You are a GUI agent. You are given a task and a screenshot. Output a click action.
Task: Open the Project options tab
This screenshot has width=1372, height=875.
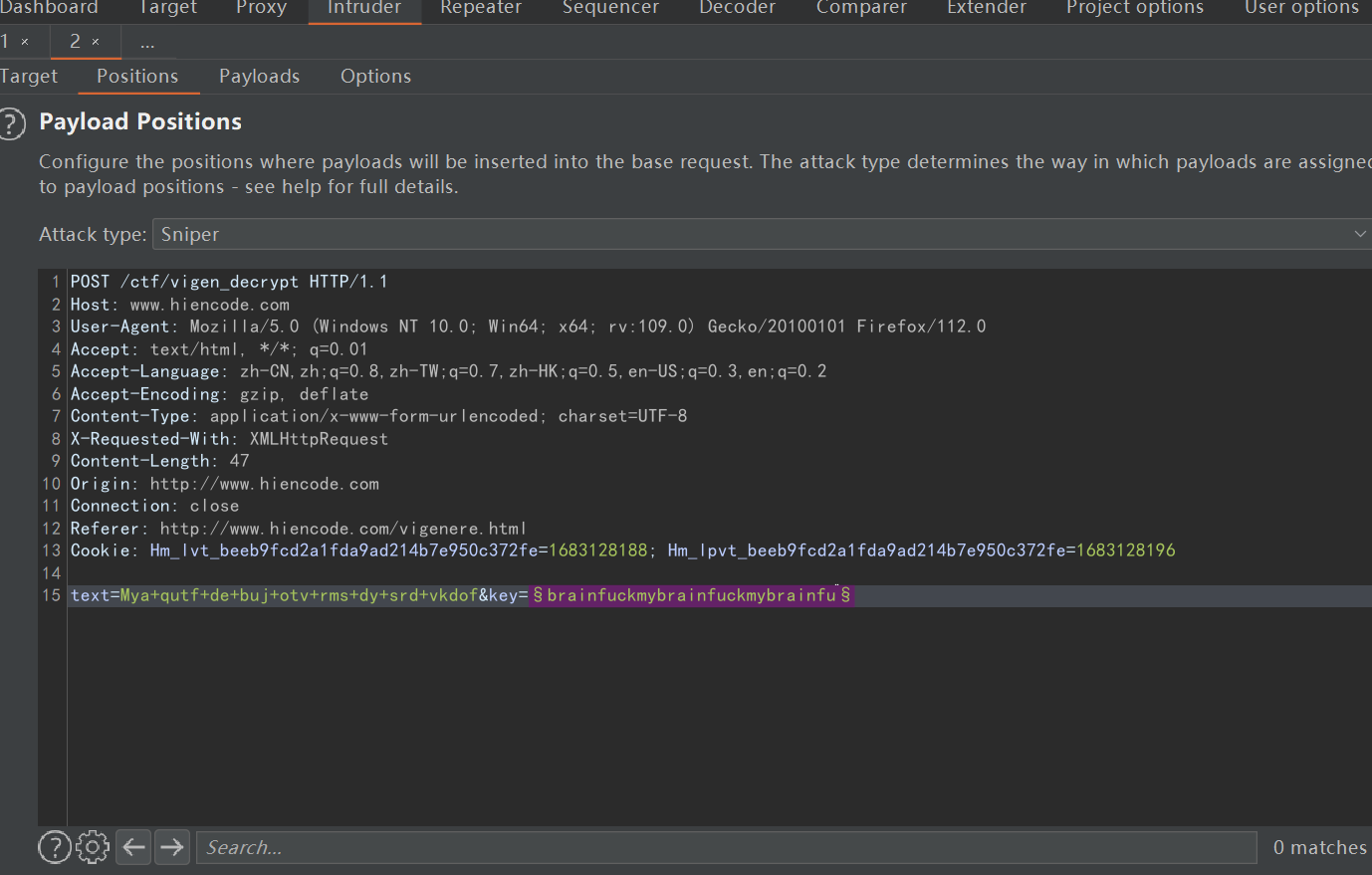1135,8
